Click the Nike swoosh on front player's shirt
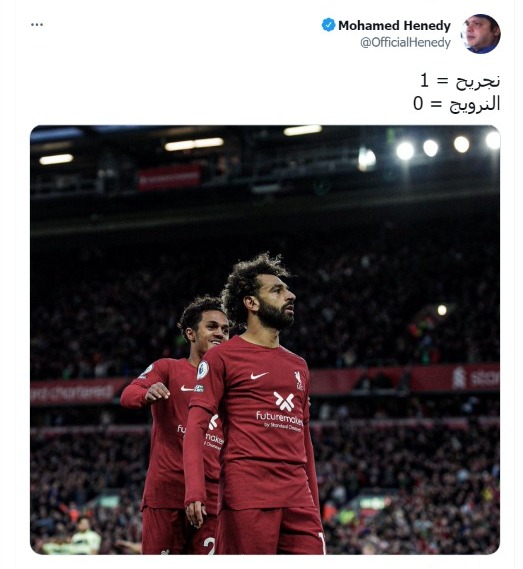 [259, 376]
